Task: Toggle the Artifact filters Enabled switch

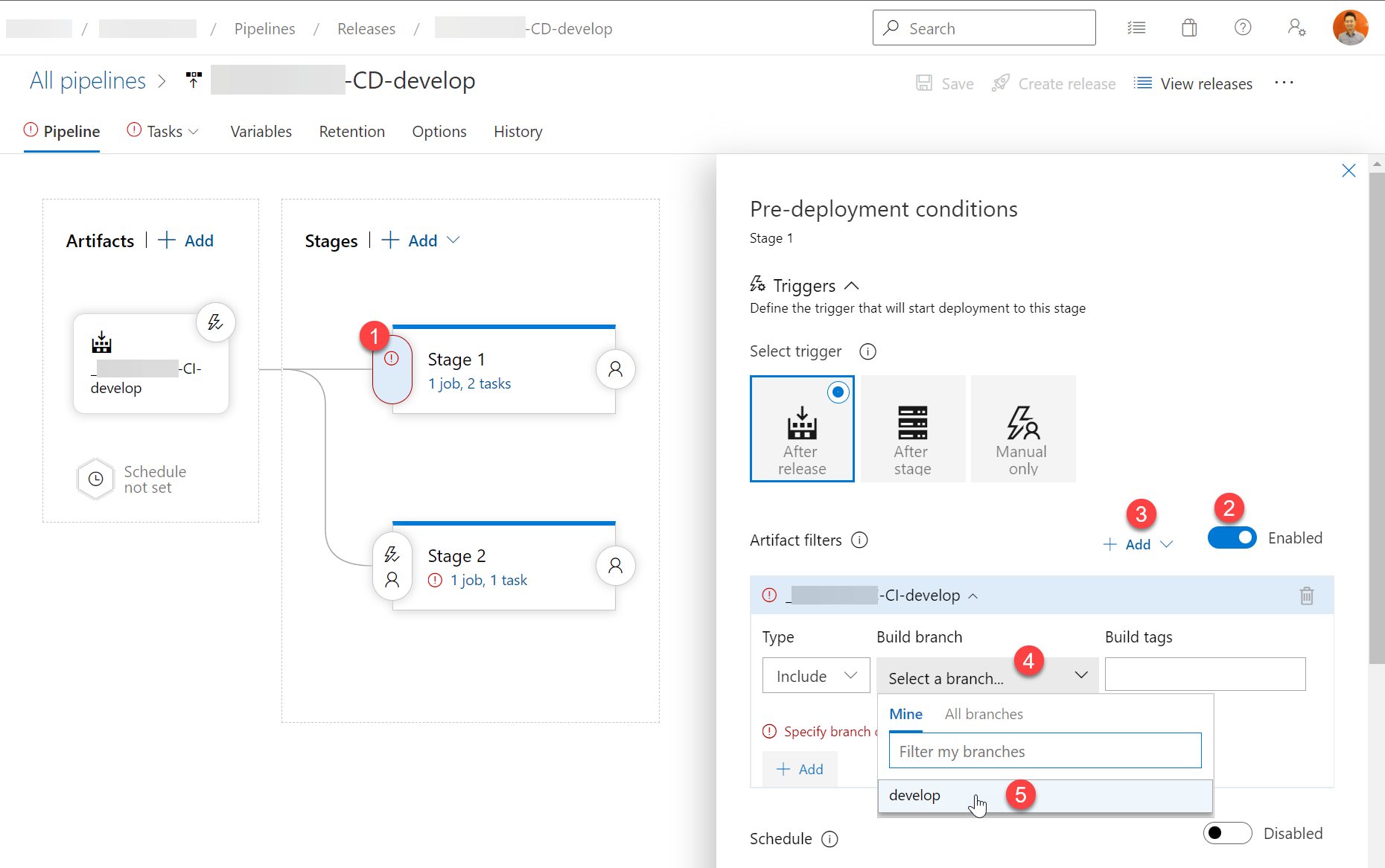Action: 1232,537
